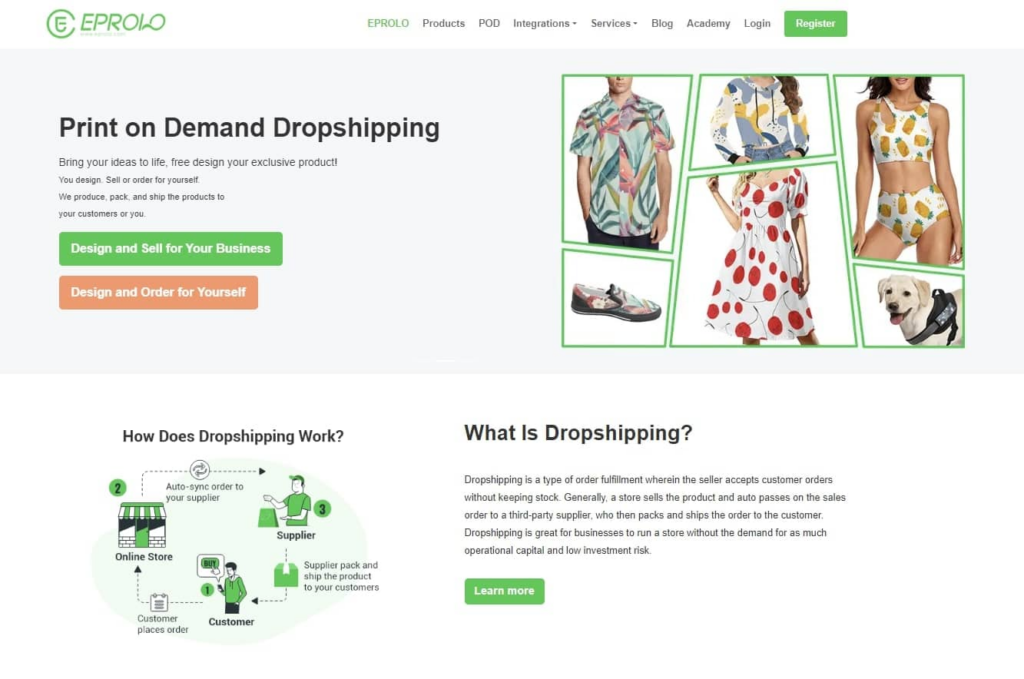Click Design and Sell for Your Business
This screenshot has width=1024, height=679.
[x=170, y=249]
